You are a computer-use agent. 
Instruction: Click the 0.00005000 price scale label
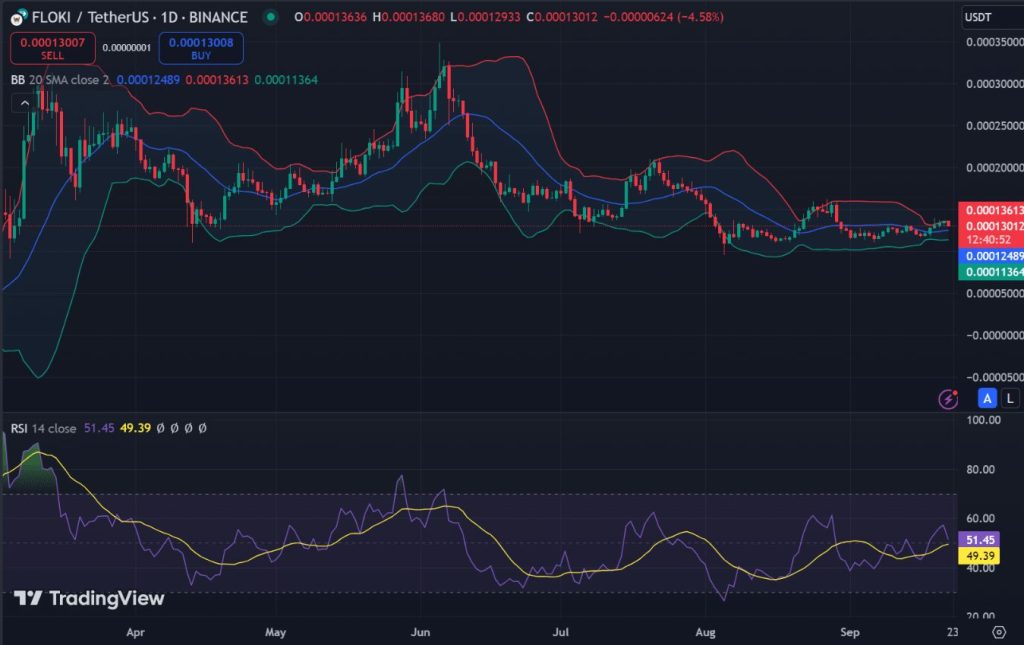pyautogui.click(x=995, y=293)
